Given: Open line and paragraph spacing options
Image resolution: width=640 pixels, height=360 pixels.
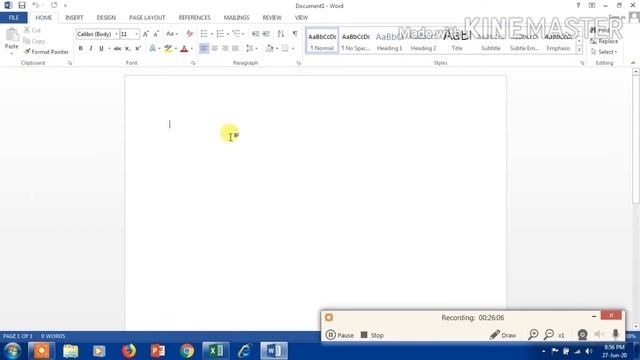Looking at the screenshot, I should pyautogui.click(x=251, y=49).
